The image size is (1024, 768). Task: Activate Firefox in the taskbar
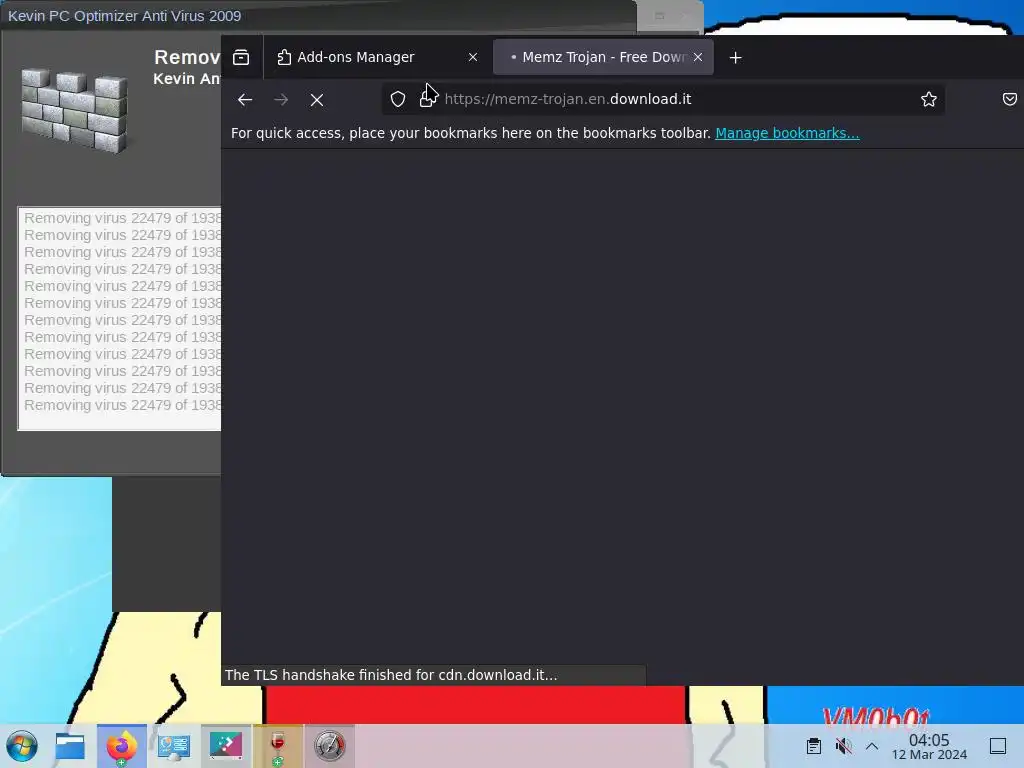coord(121,746)
